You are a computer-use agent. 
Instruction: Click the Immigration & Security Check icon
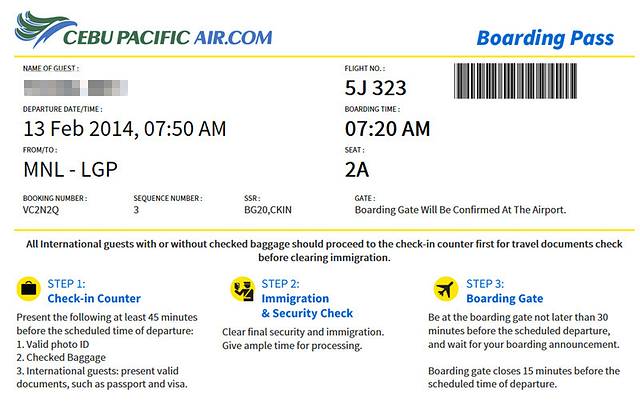[x=241, y=290]
